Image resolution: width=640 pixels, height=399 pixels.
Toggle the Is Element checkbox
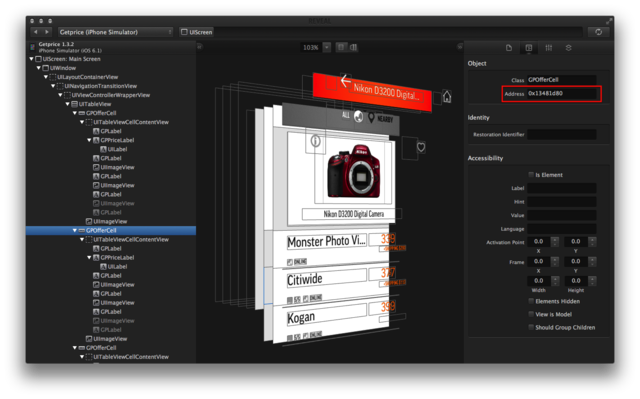coord(531,175)
